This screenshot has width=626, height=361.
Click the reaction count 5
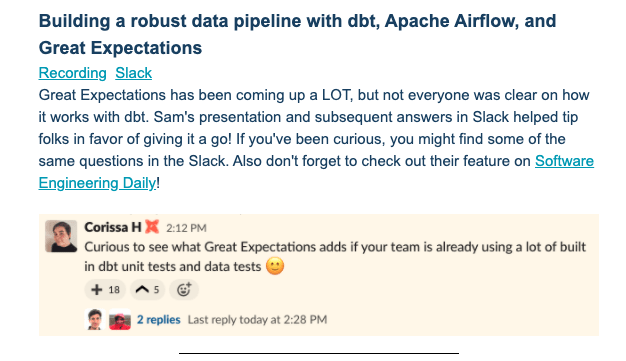[x=156, y=290]
